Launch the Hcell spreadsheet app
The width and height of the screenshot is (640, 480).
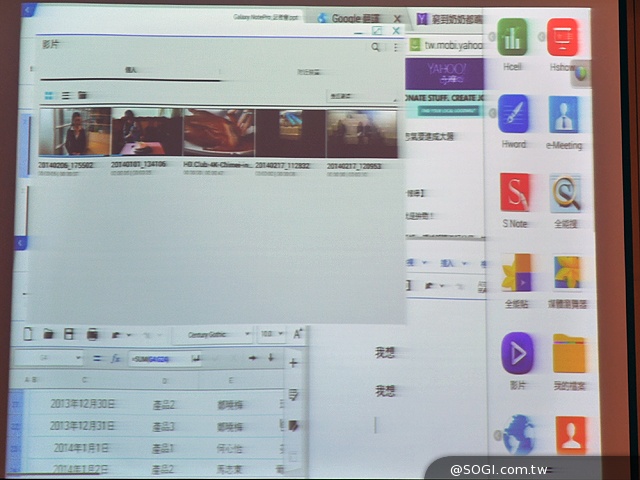click(x=513, y=37)
